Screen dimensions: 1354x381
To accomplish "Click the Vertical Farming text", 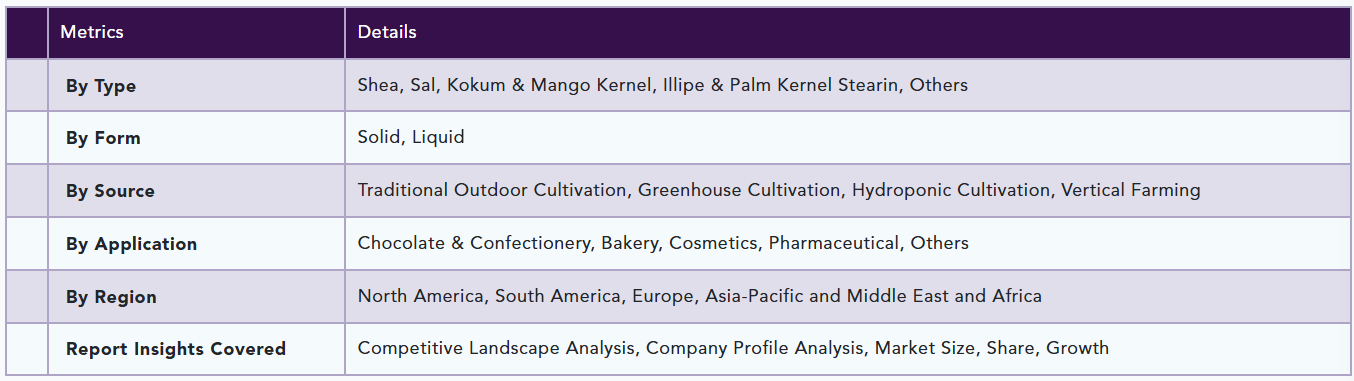I will [1131, 190].
